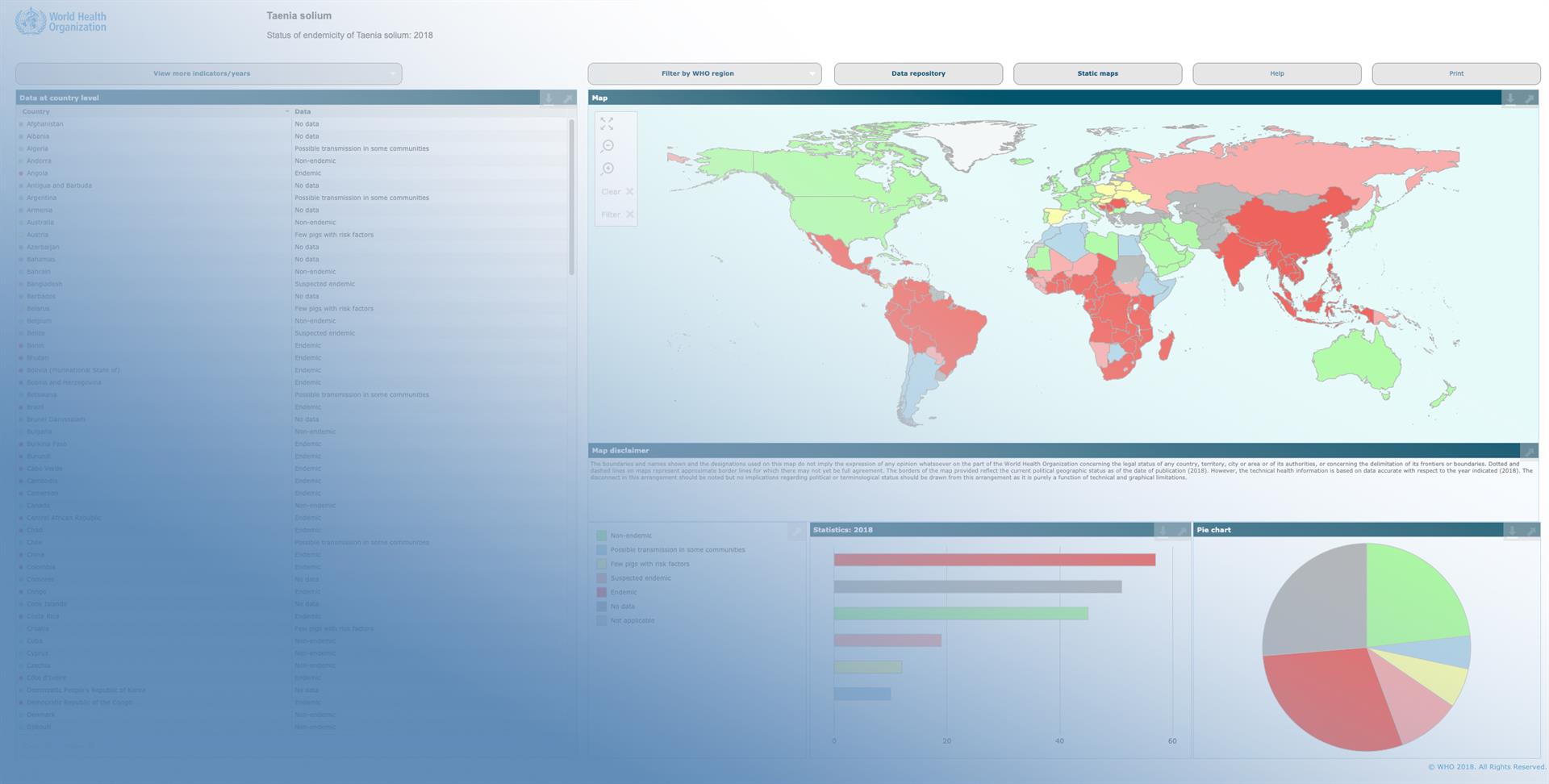Viewport: 1549px width, 784px height.
Task: Open the Data repository menu item
Action: (x=918, y=73)
